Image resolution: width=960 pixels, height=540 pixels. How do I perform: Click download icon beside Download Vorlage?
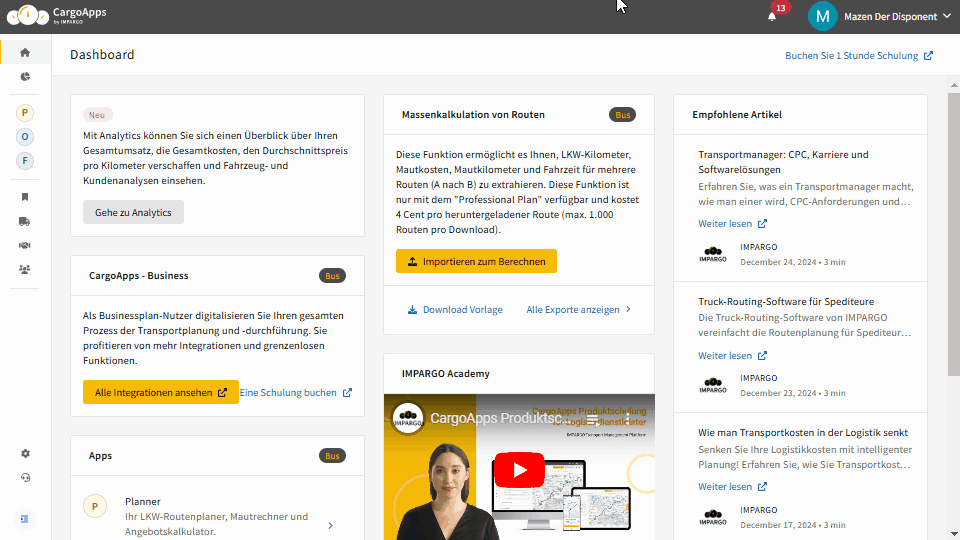pos(413,310)
